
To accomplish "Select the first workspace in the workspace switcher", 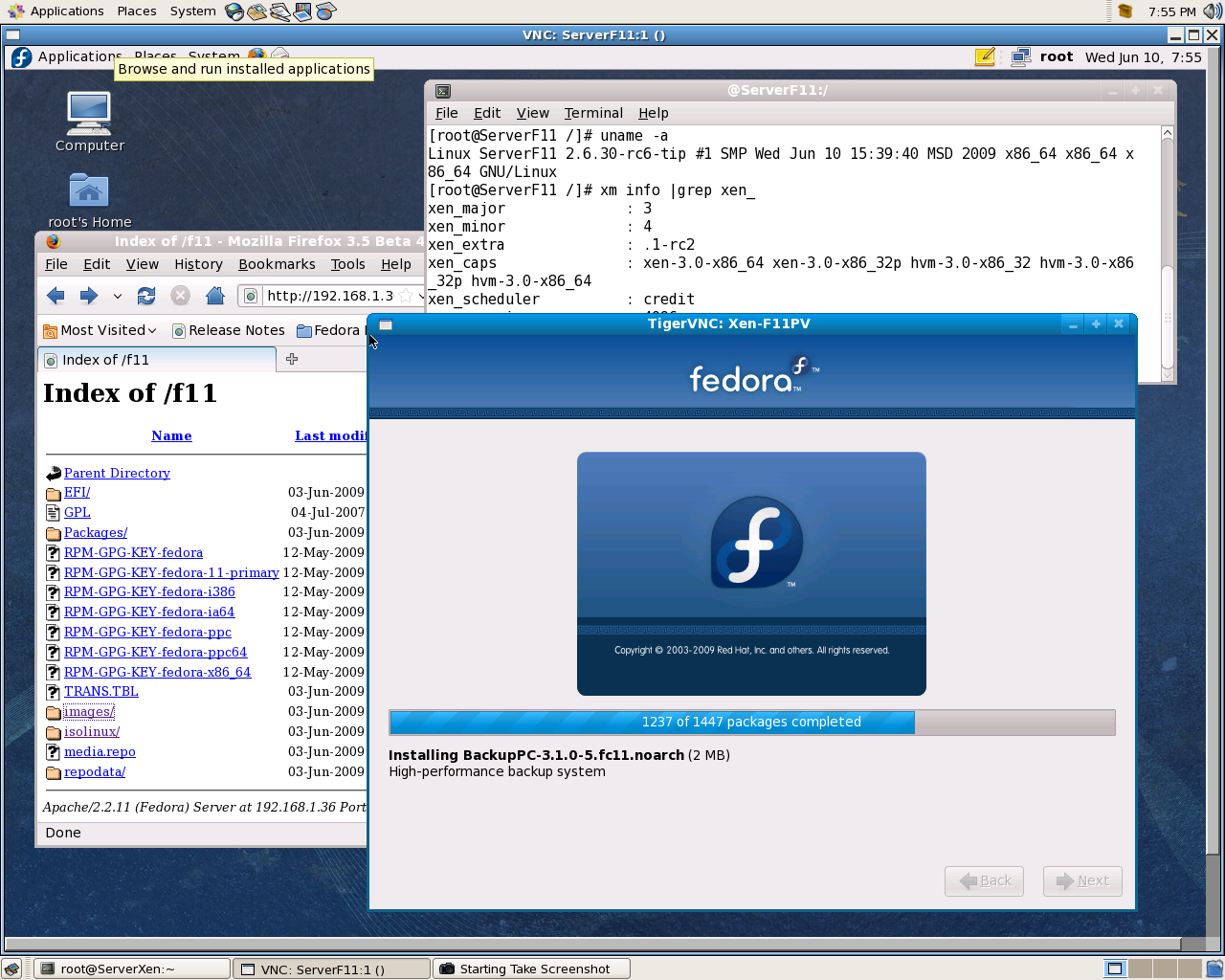I will click(1115, 969).
